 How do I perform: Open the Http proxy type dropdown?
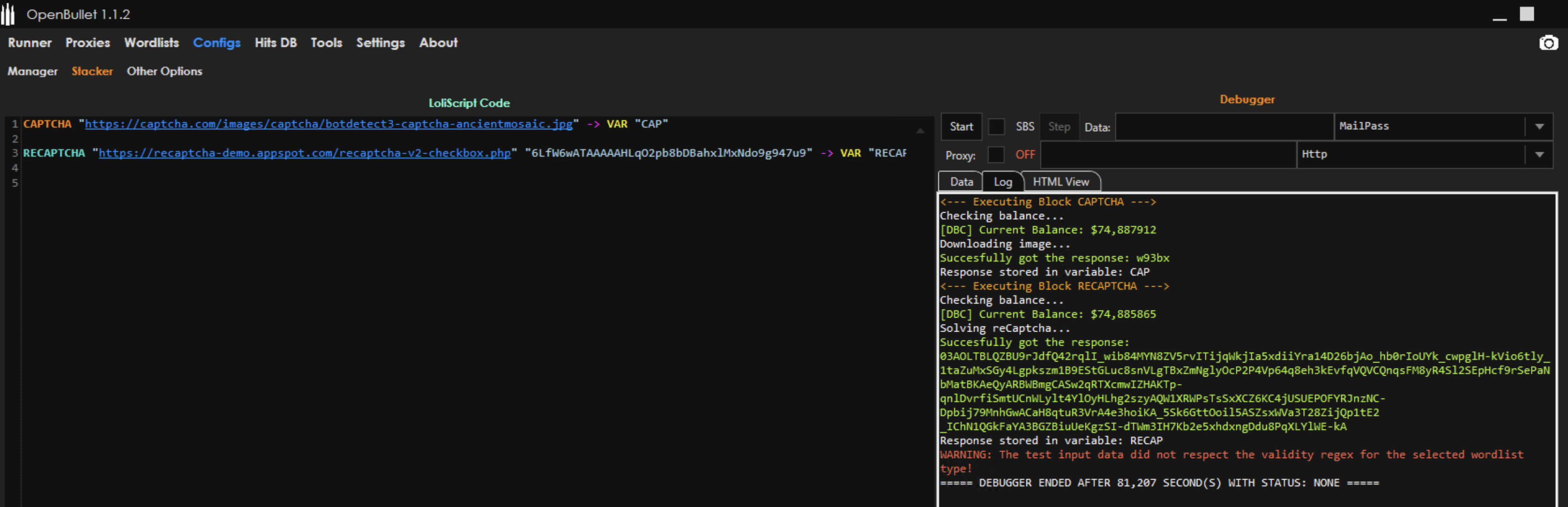click(1540, 155)
